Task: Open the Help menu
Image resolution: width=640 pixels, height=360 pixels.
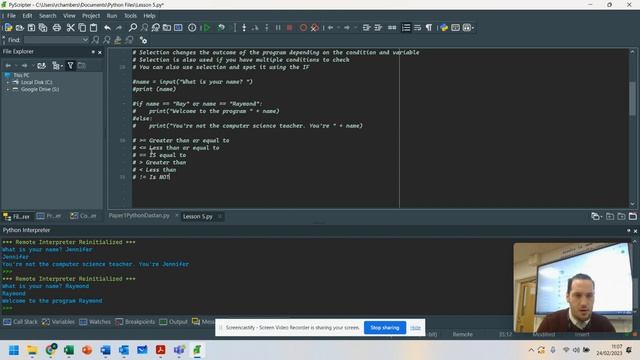Action: tap(149, 16)
